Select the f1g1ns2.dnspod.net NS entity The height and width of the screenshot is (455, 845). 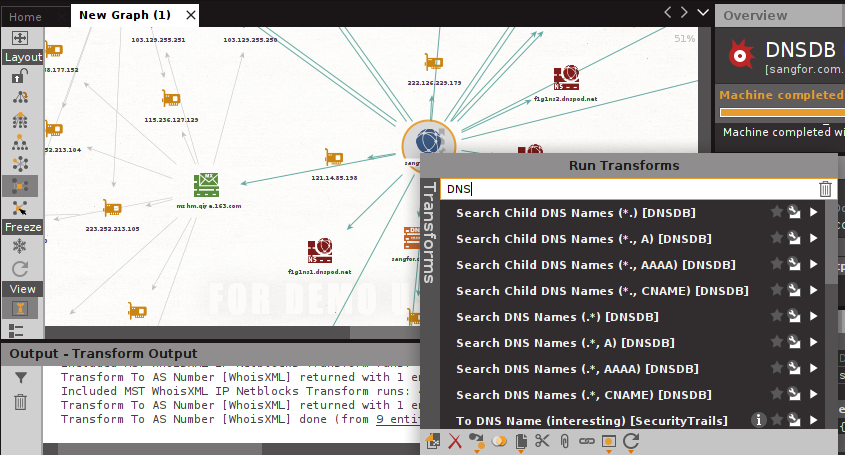coord(566,78)
